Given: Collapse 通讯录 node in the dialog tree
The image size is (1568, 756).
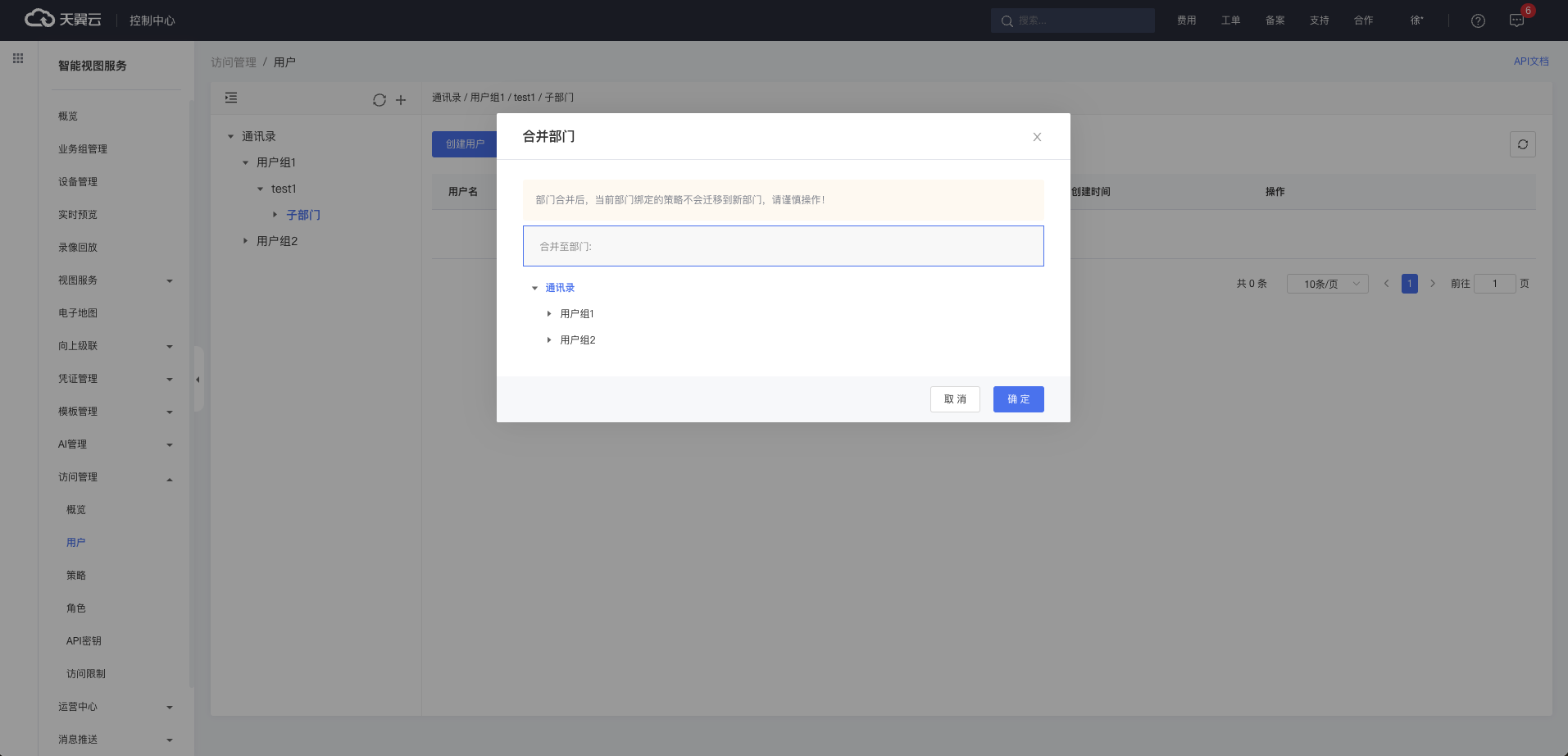Looking at the screenshot, I should 534,288.
